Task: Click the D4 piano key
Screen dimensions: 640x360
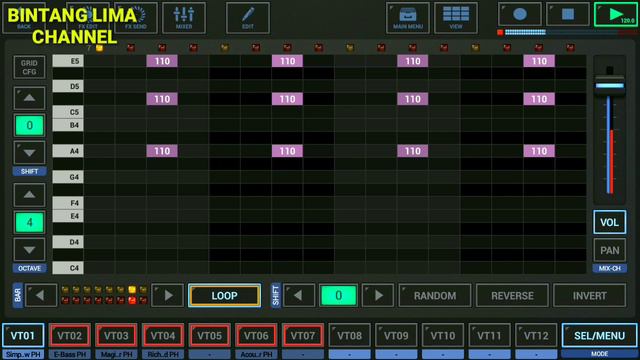Action: coord(68,242)
